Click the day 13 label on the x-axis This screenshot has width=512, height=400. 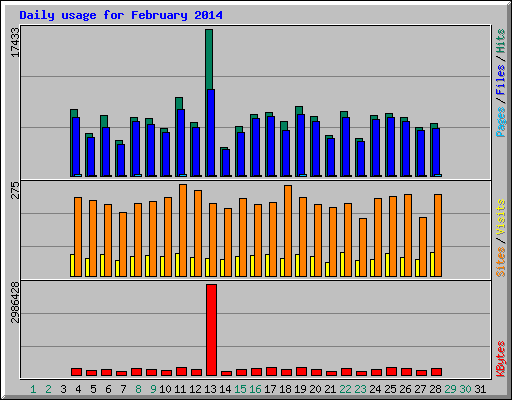point(210,389)
